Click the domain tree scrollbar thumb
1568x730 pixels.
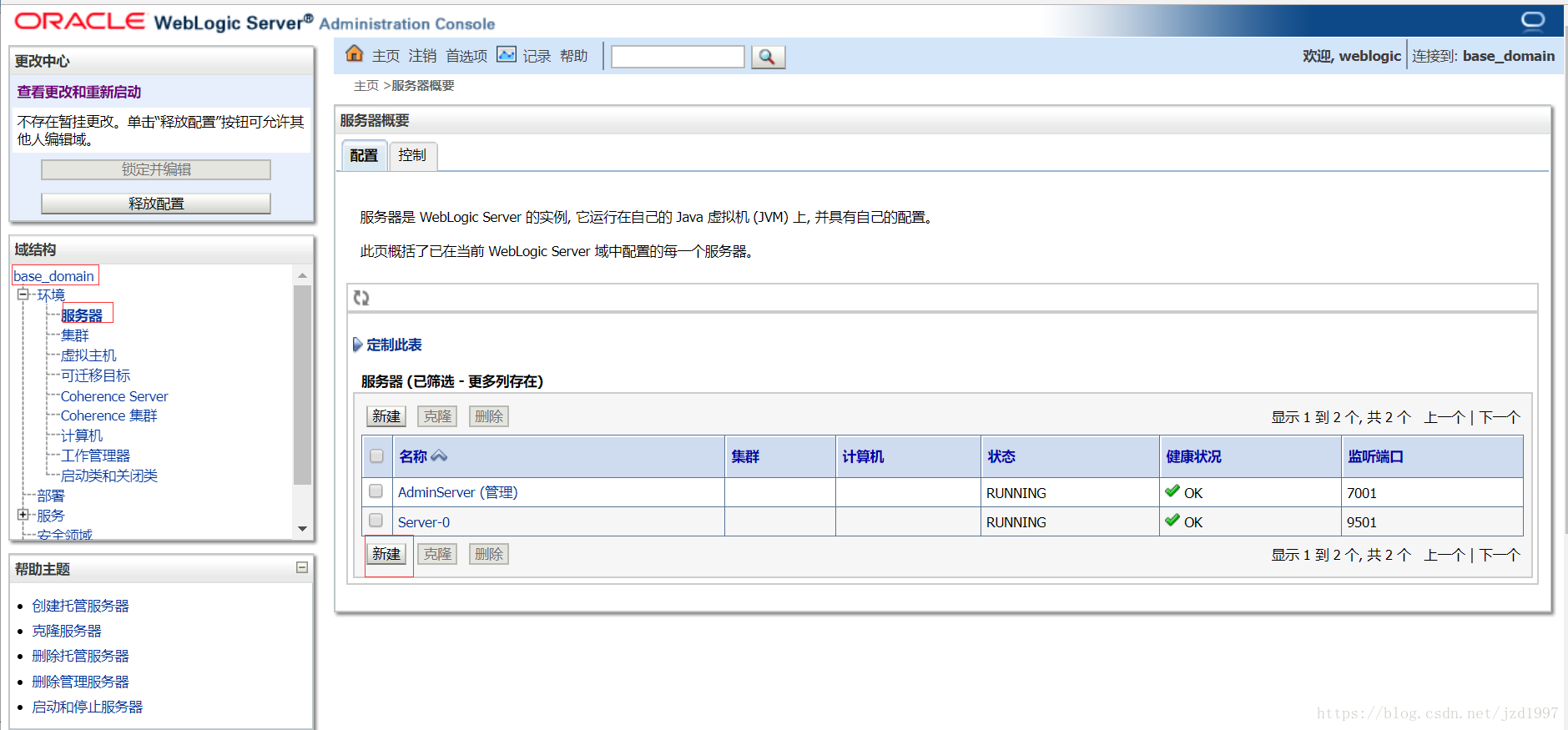pos(302,385)
